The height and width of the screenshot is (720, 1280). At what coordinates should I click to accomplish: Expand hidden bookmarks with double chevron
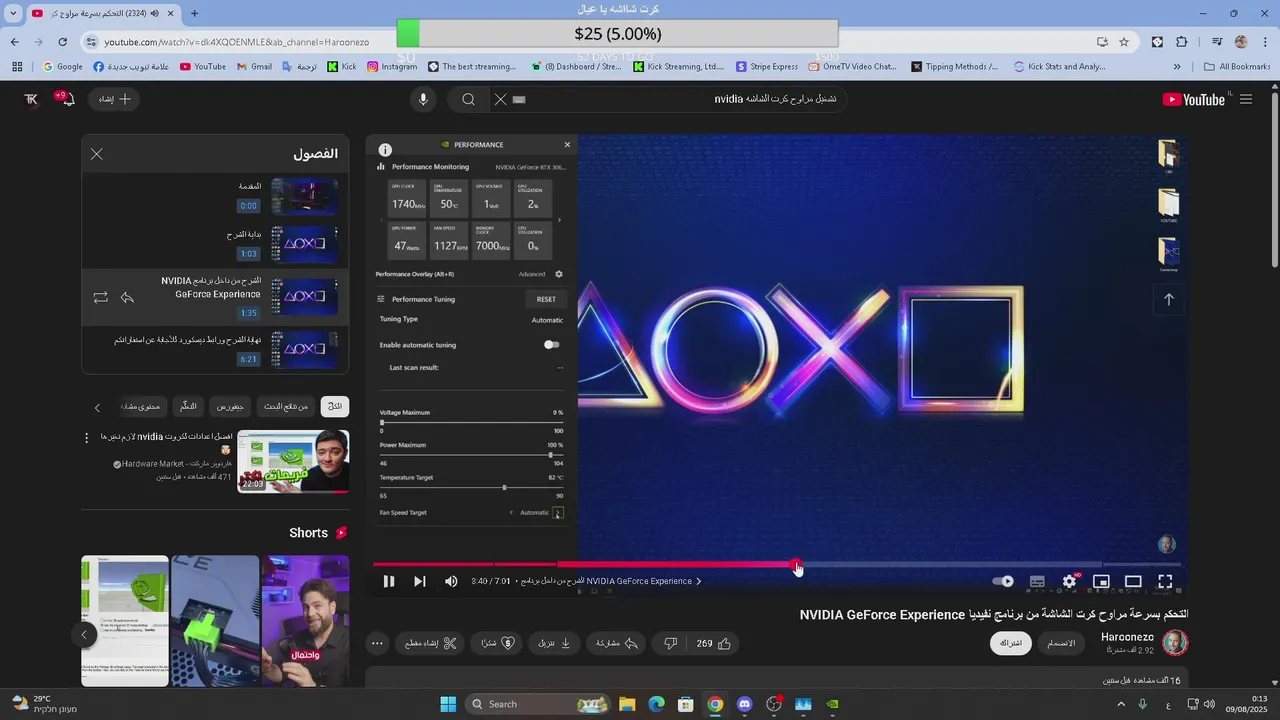pos(1177,67)
